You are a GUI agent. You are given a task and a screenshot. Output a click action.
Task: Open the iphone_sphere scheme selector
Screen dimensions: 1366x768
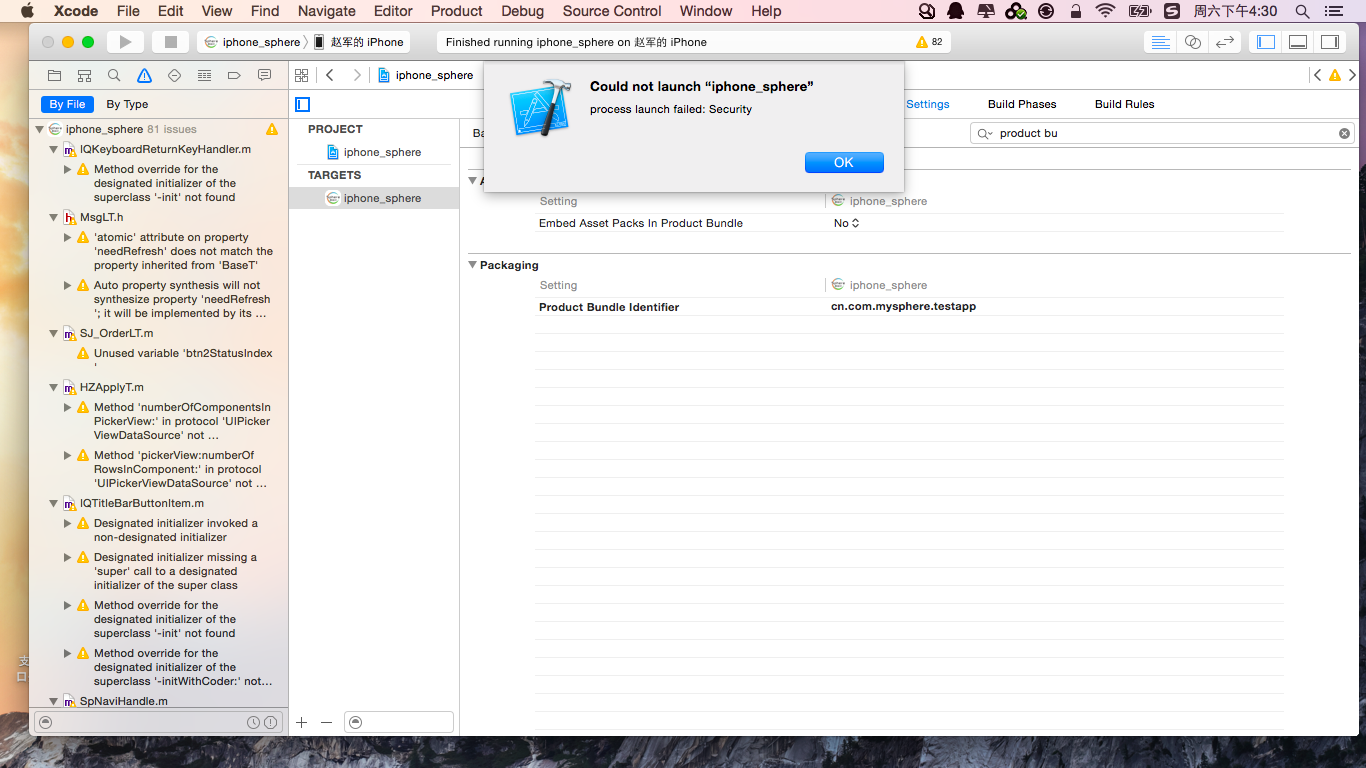click(x=252, y=42)
